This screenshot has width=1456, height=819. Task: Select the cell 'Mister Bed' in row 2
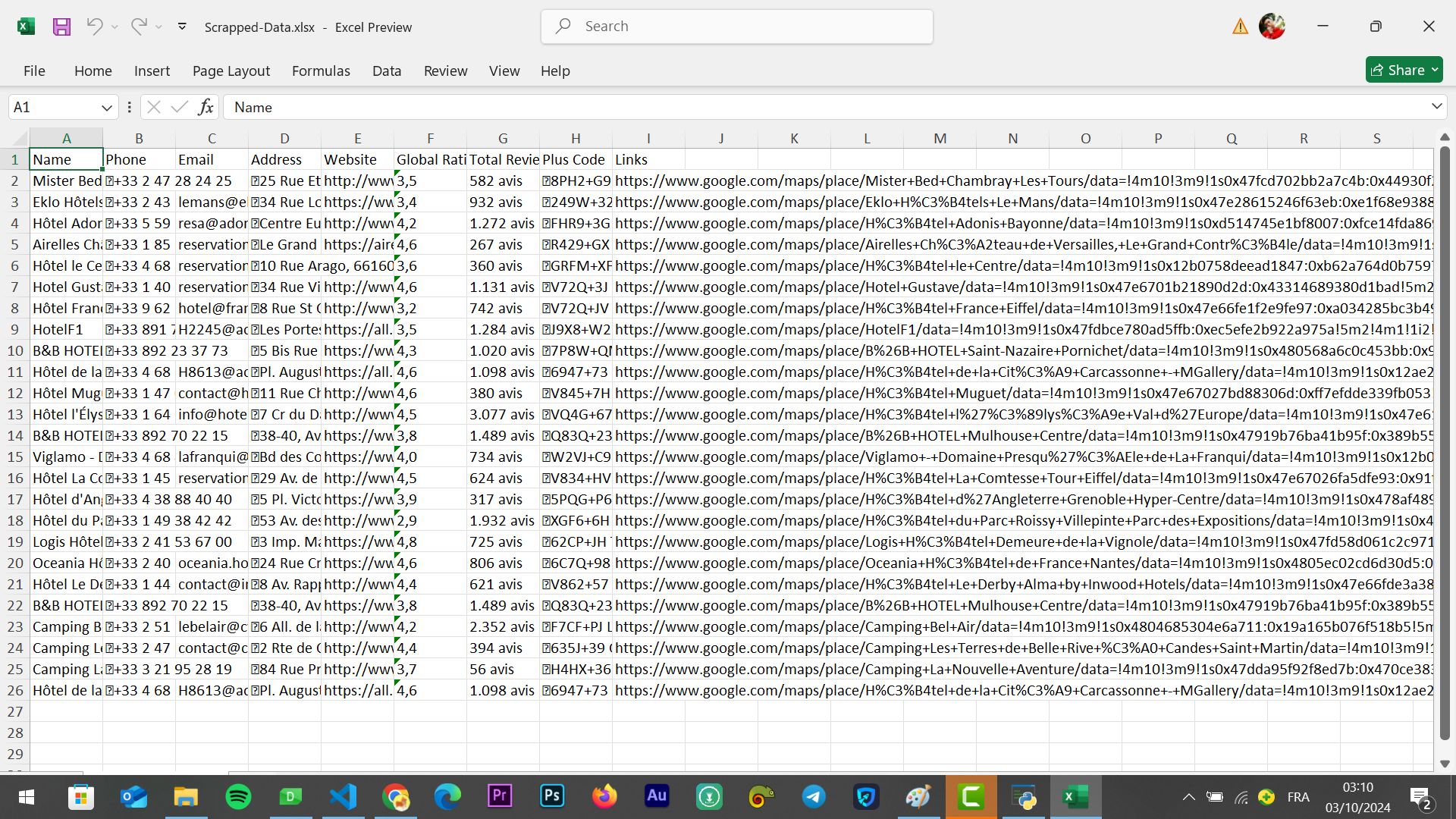pos(66,181)
